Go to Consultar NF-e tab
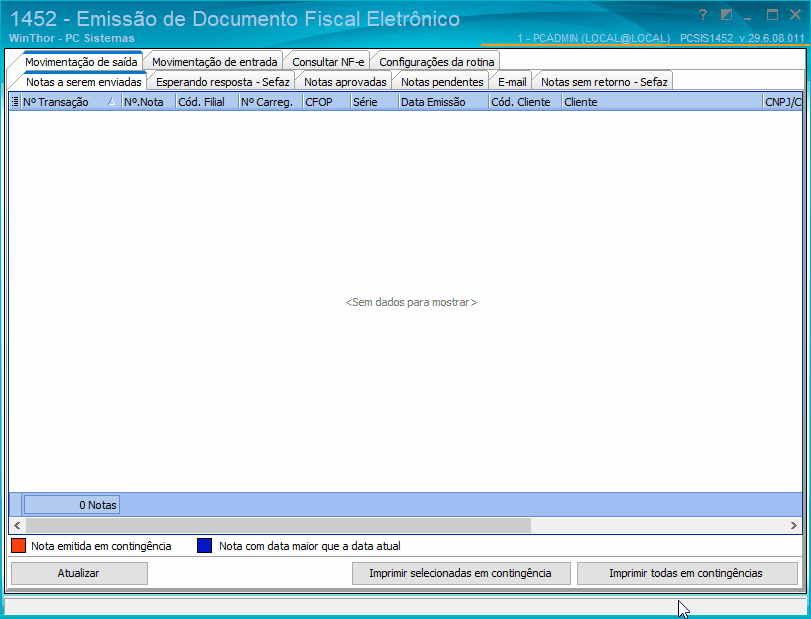The image size is (811, 619). 328,62
